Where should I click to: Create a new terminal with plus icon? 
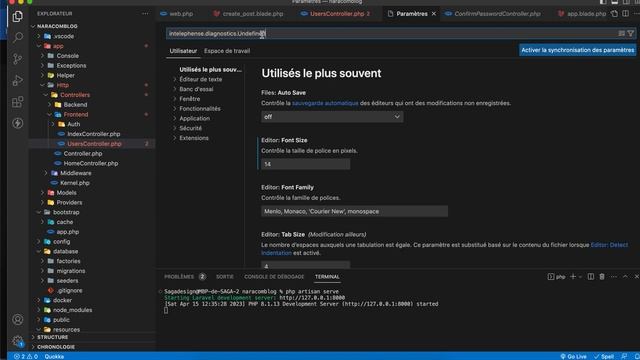(x=573, y=277)
